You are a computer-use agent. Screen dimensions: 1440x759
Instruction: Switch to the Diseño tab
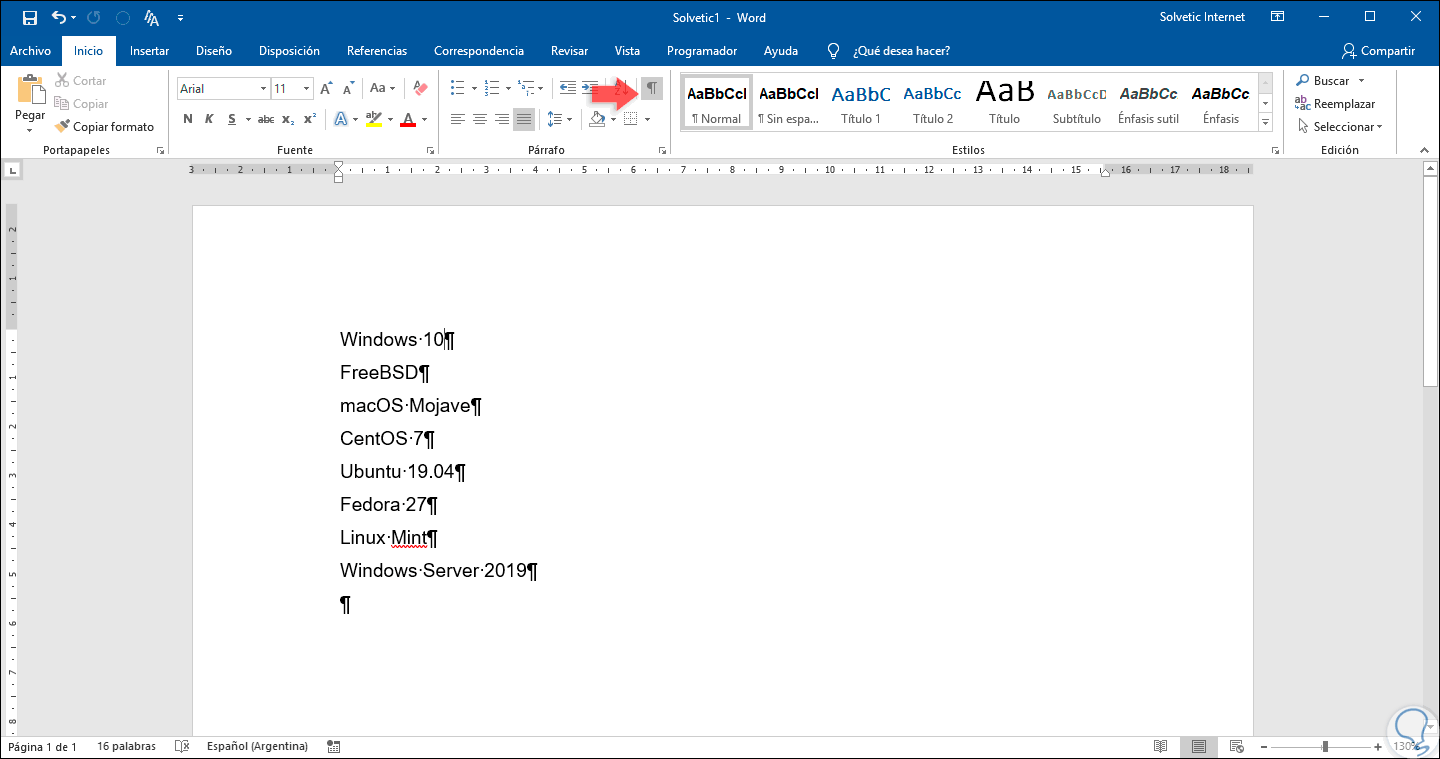click(214, 51)
